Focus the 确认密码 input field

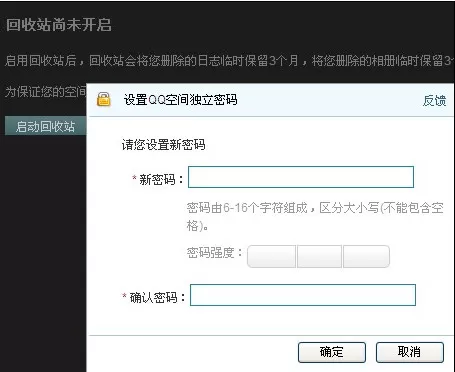tap(303, 295)
